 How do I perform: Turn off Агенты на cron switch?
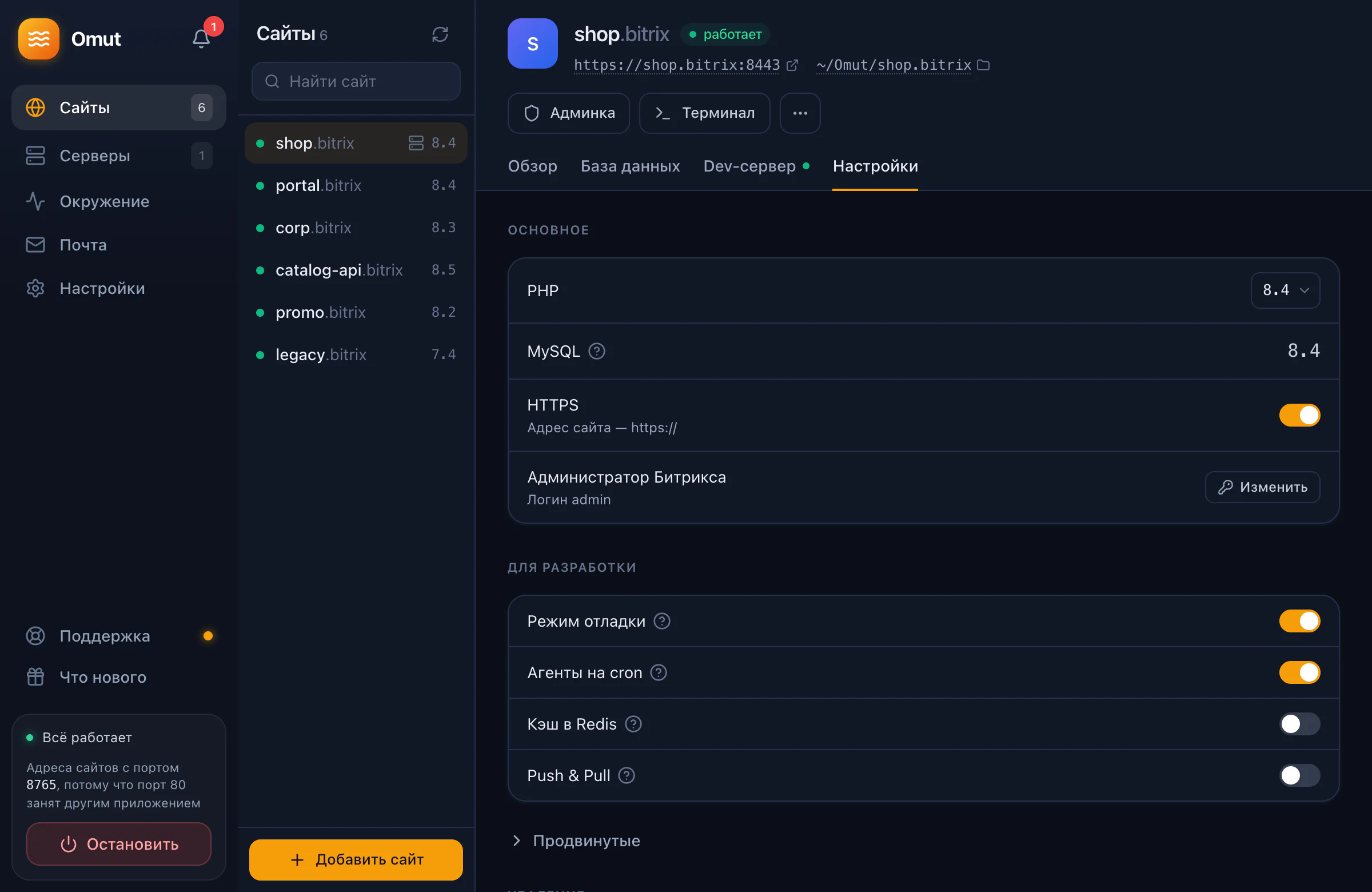(x=1299, y=672)
